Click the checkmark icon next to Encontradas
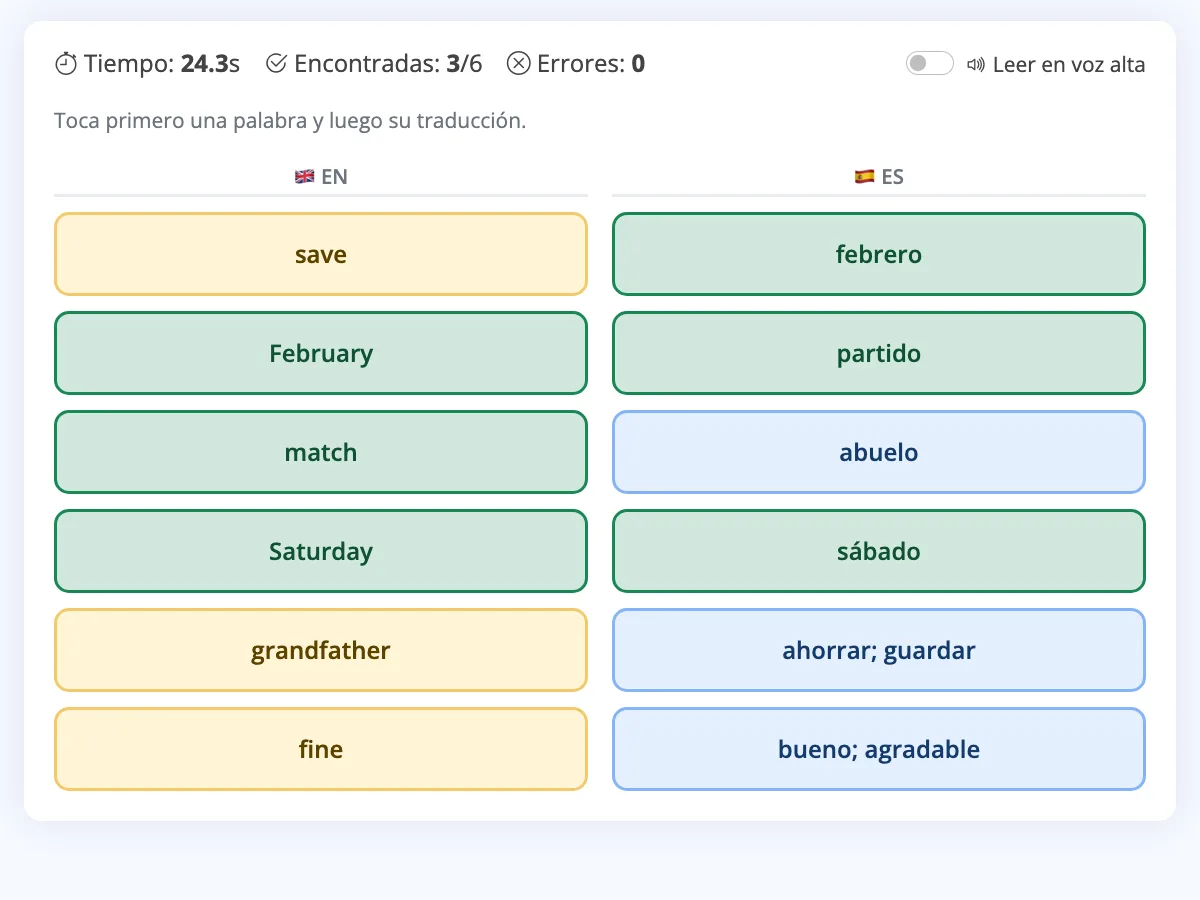 coord(277,64)
